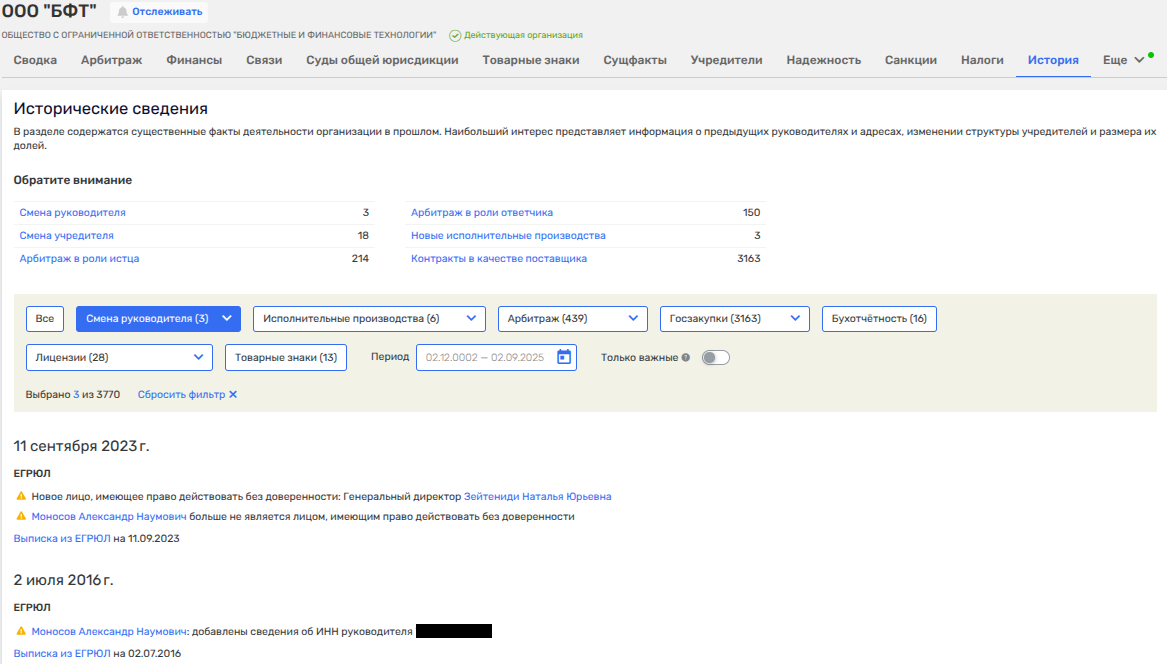Click the help icon beside Только важные
This screenshot has width=1167, height=664.
pyautogui.click(x=686, y=358)
